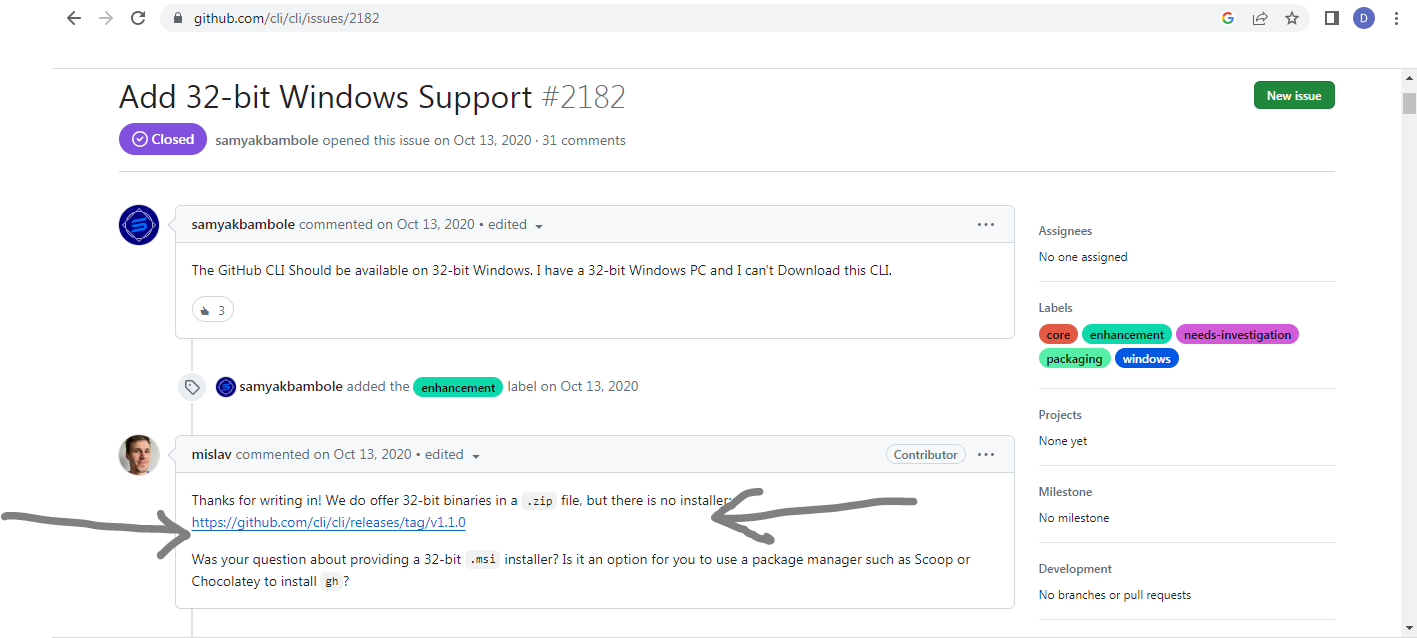Click samyakbambole's avatar on first comment
The height and width of the screenshot is (638, 1417).
[138, 225]
